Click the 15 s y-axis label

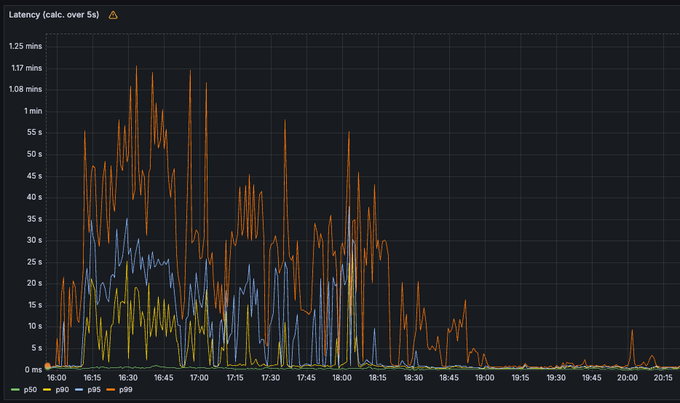[x=35, y=305]
